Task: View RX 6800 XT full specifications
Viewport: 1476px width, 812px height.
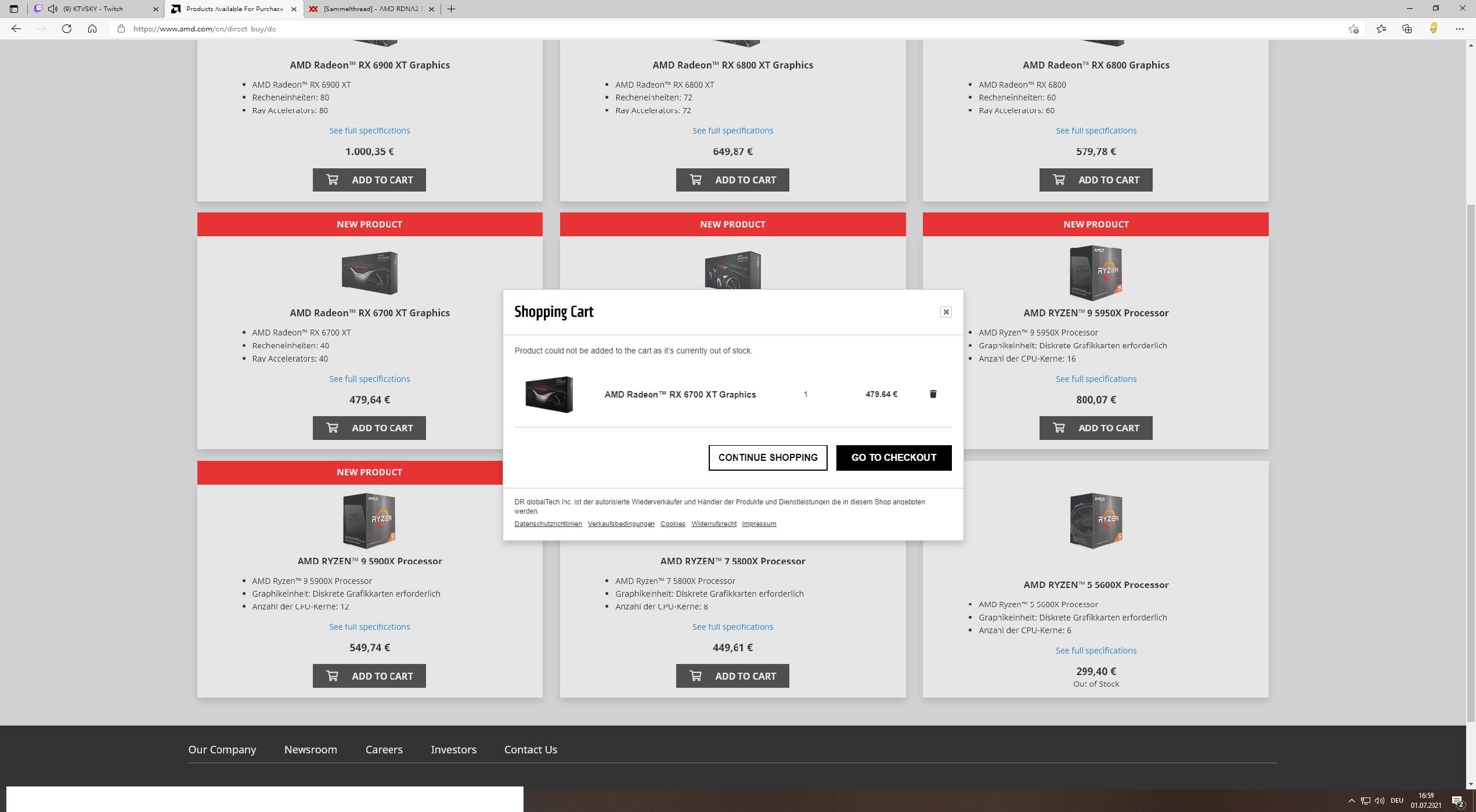Action: point(732,131)
